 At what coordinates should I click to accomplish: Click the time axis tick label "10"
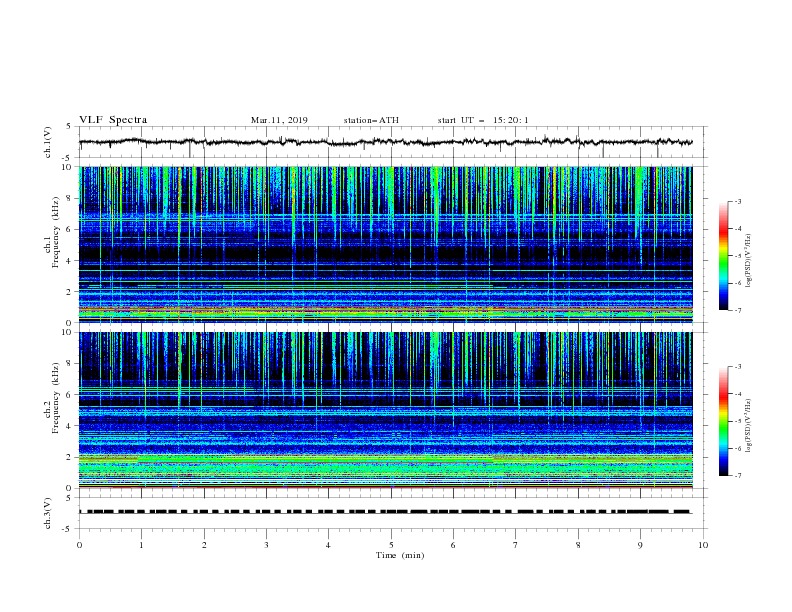click(x=703, y=545)
